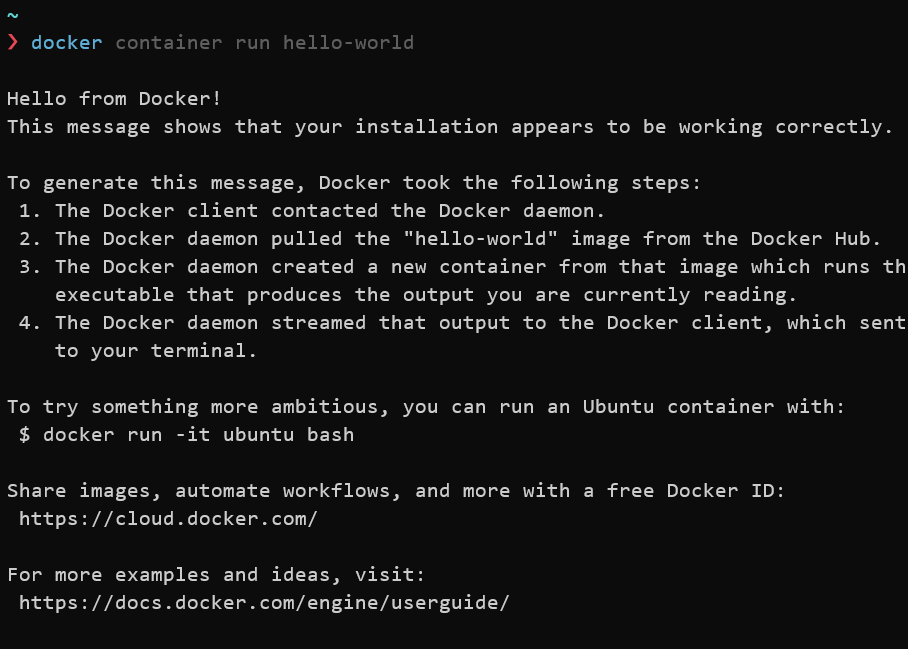Click 'to your terminal.' continuation line
Image resolution: width=908 pixels, height=649 pixels.
click(x=156, y=351)
